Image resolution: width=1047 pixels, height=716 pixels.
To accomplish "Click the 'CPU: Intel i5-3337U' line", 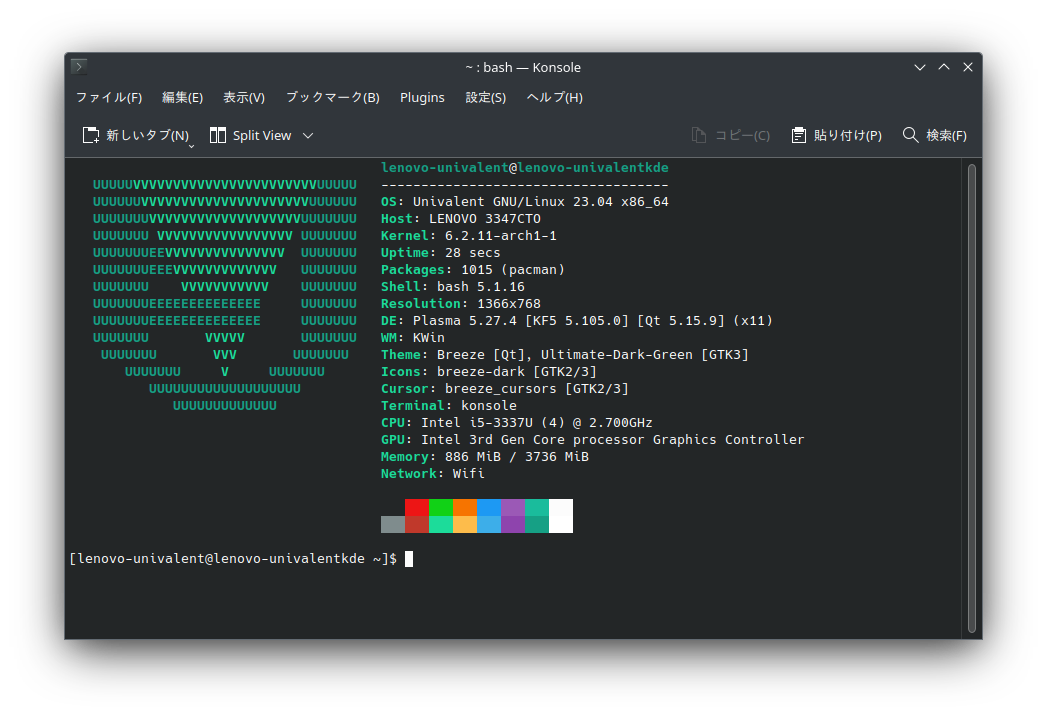I will (x=517, y=423).
